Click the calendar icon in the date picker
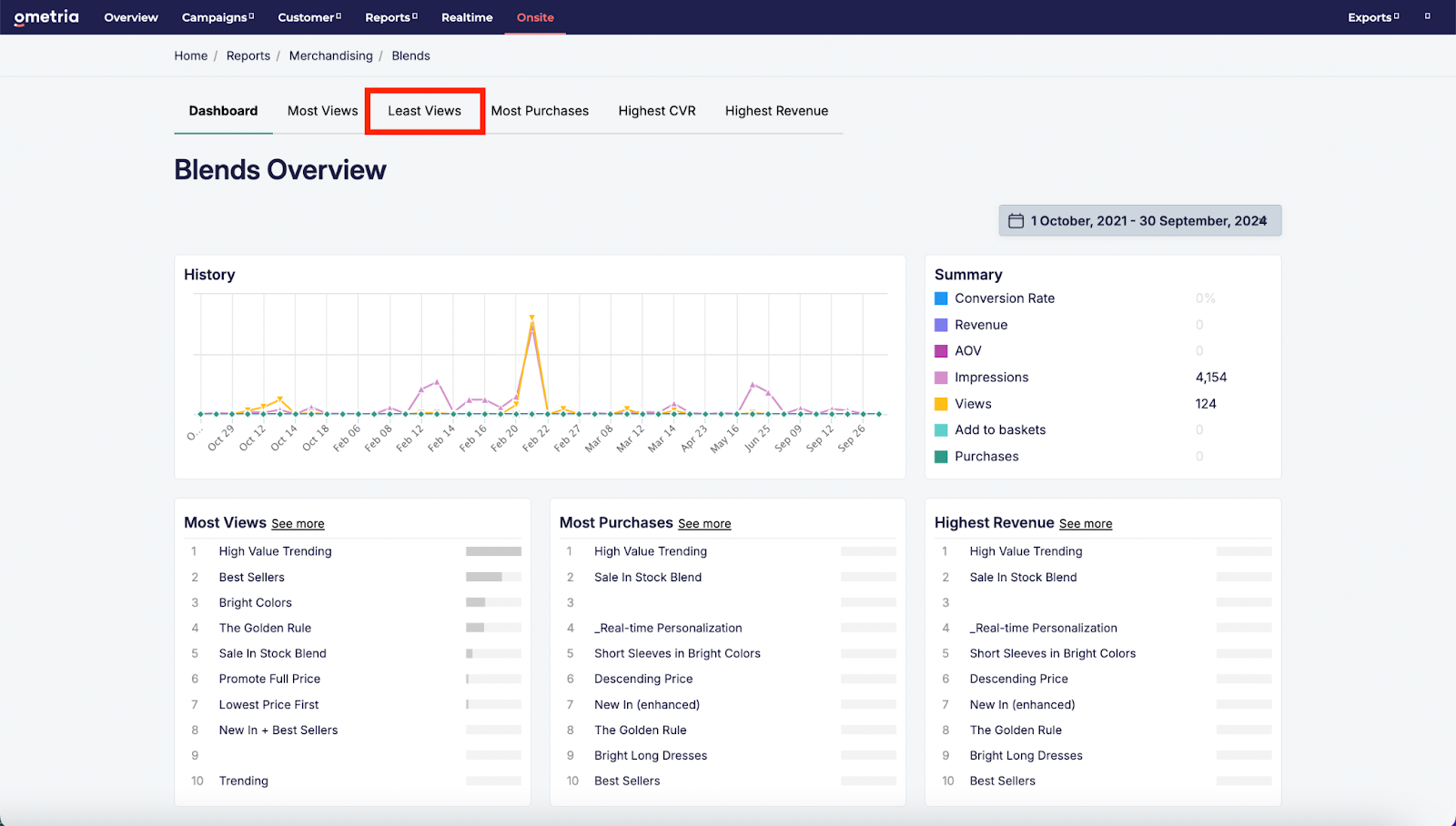 tap(1016, 220)
